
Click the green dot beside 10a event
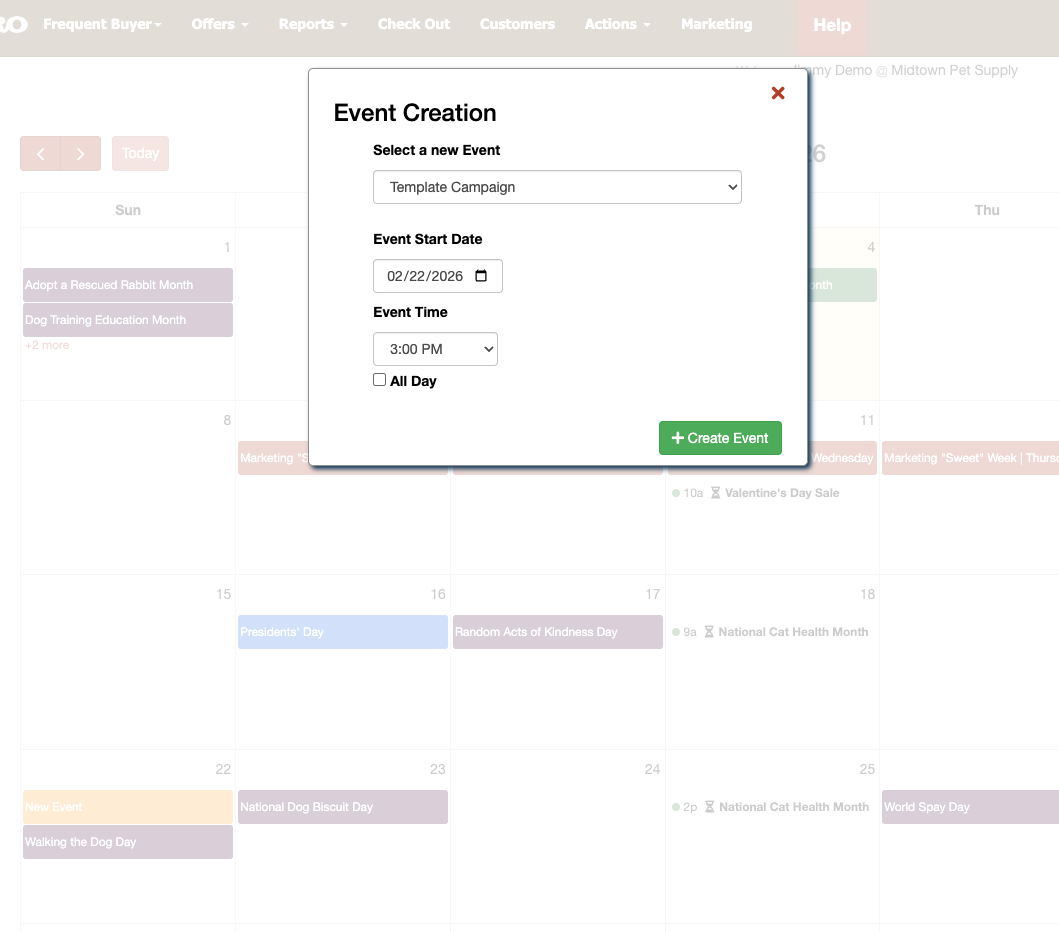point(676,493)
